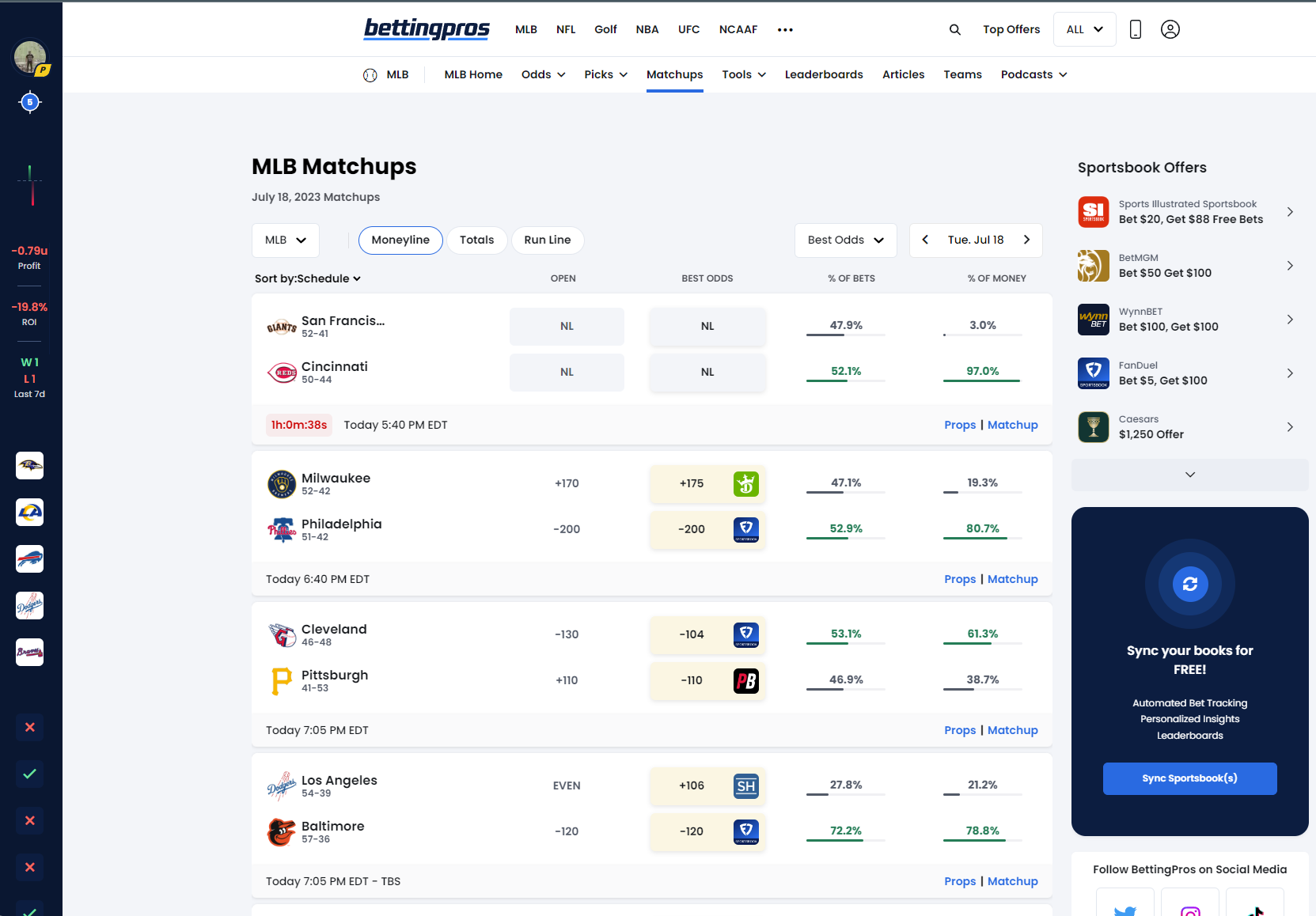The height and width of the screenshot is (916, 1316).
Task: Click the PointsBet icon beside Pittsburgh -110
Action: click(x=746, y=681)
